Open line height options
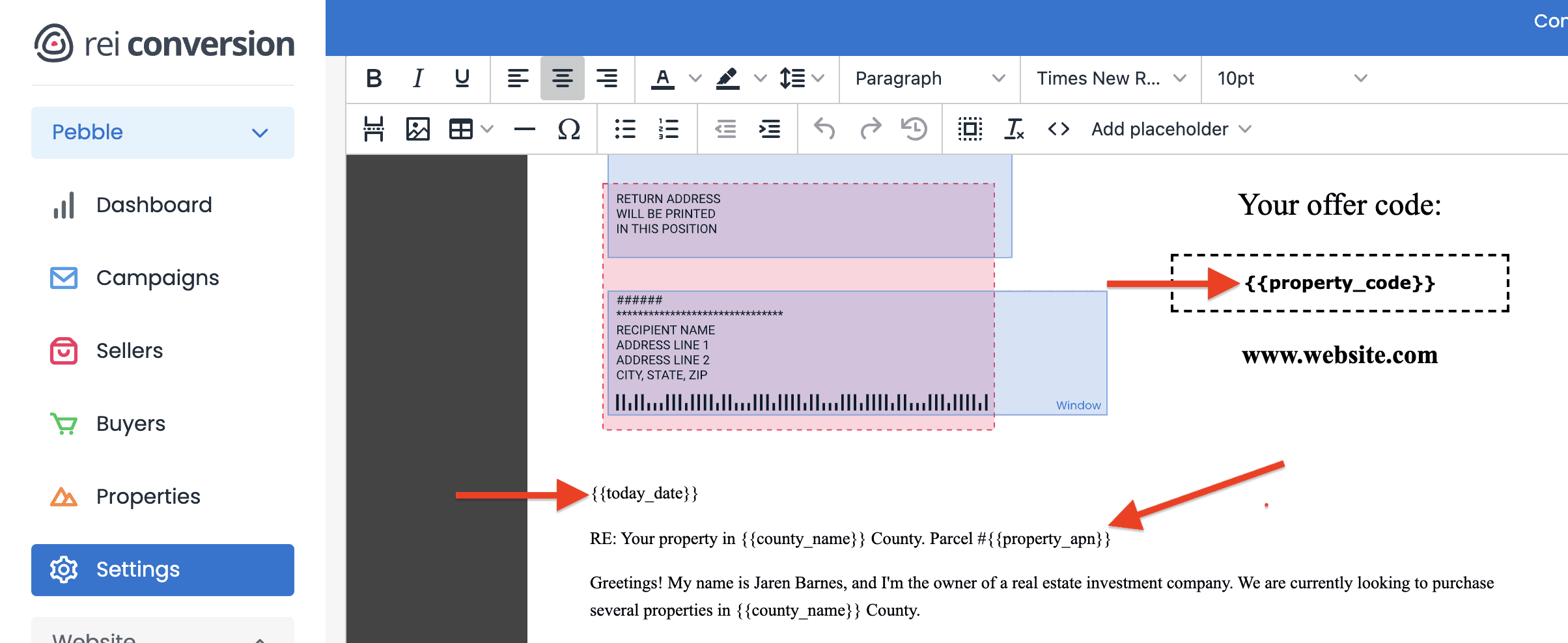The height and width of the screenshot is (643, 1568). [802, 78]
